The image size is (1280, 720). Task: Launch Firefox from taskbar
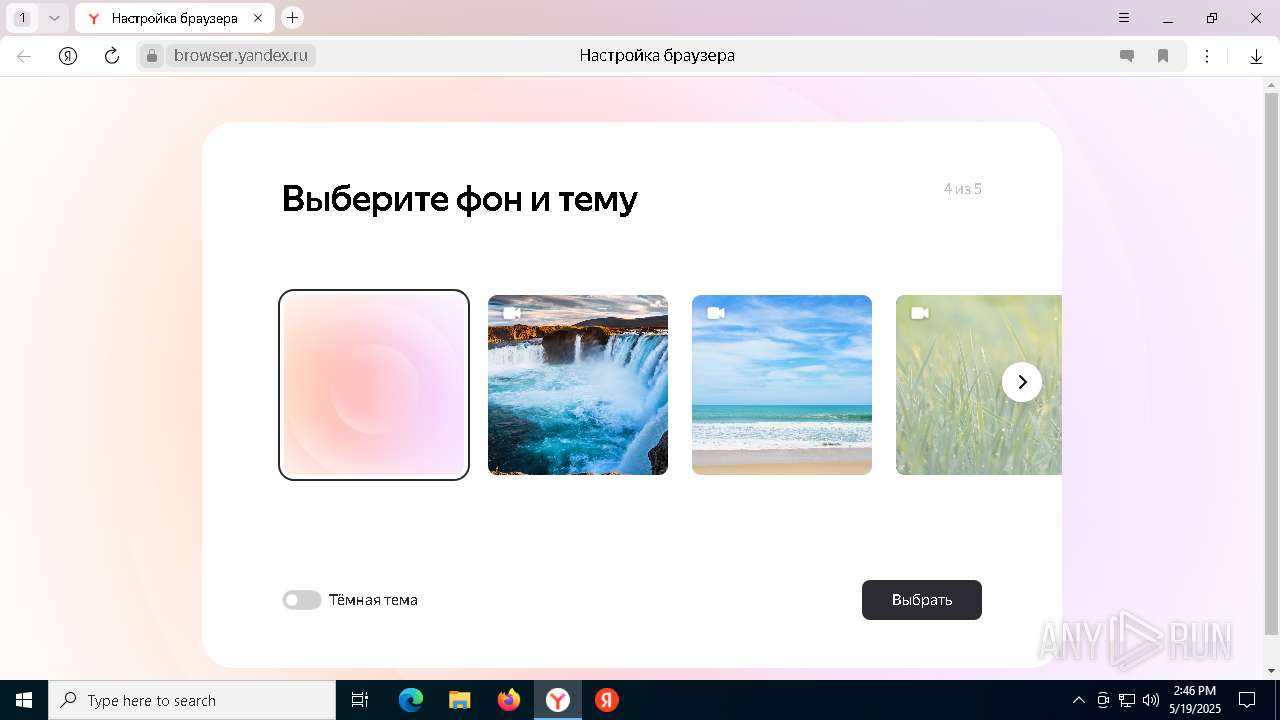tap(509, 700)
